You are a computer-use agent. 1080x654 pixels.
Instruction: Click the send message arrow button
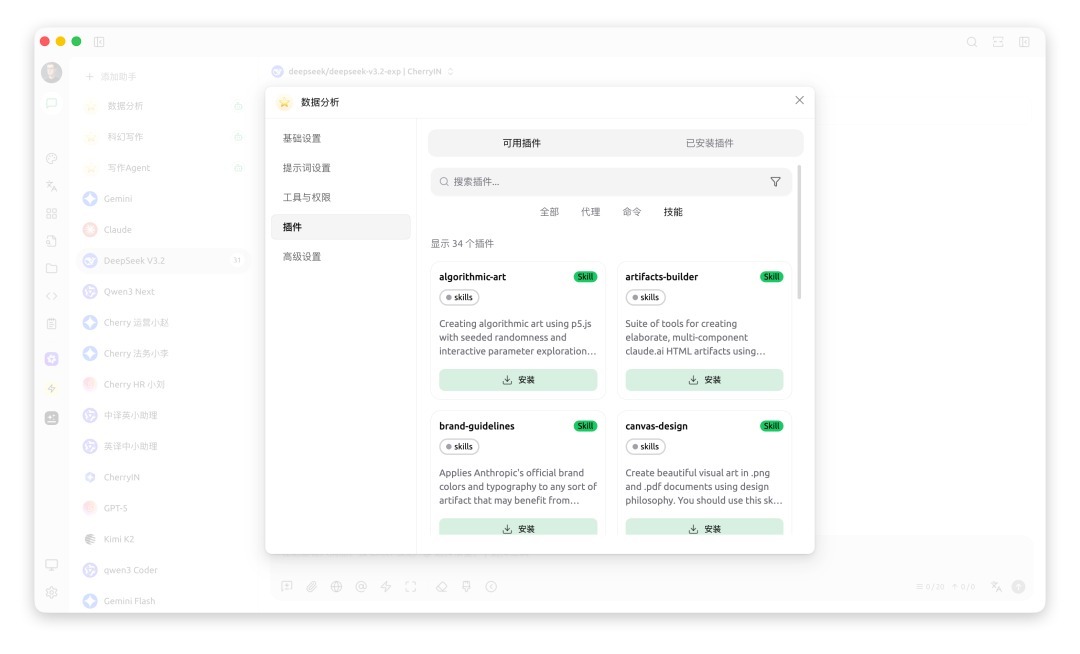[1019, 587]
